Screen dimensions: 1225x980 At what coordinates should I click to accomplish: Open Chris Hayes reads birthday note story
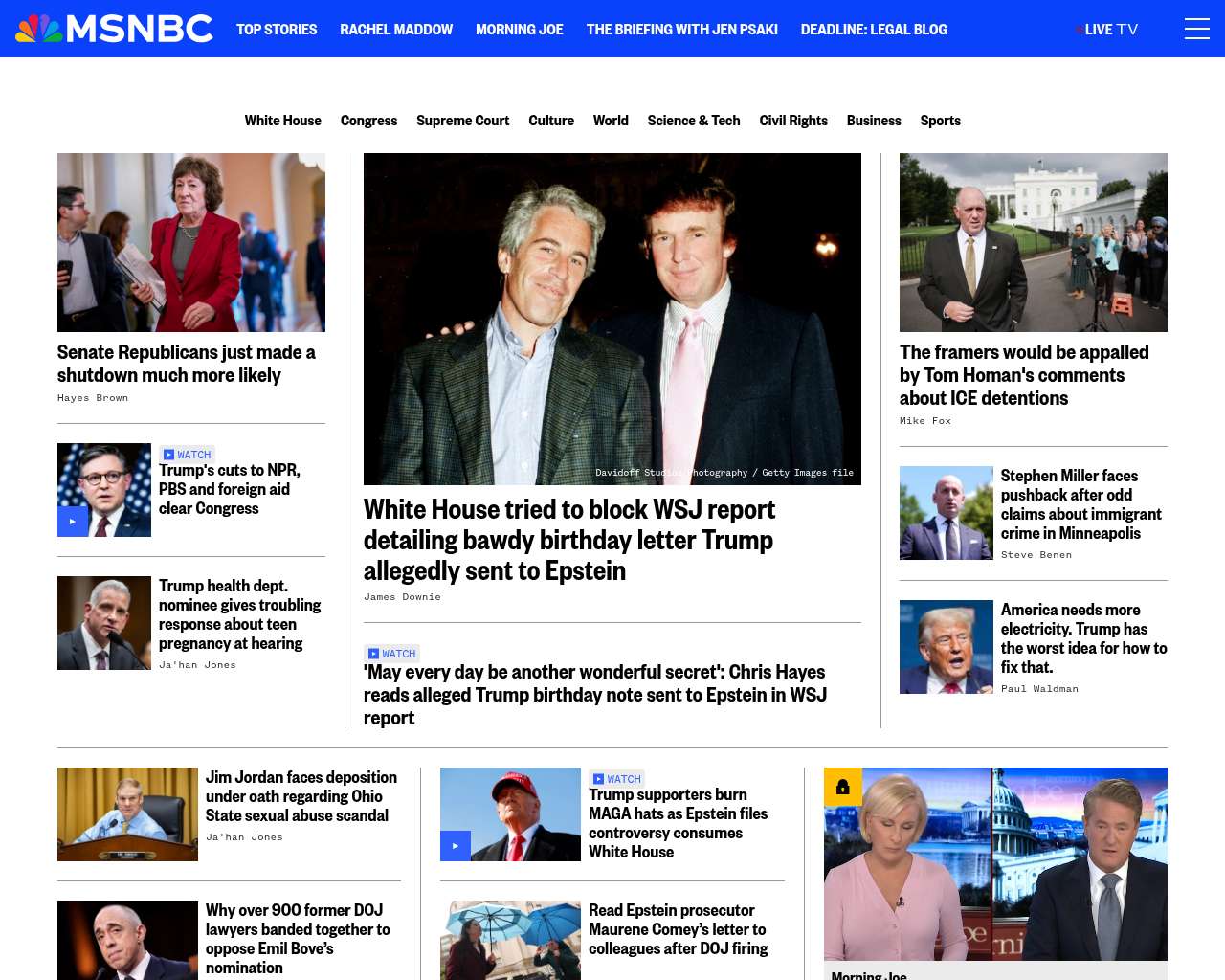pyautogui.click(x=595, y=695)
